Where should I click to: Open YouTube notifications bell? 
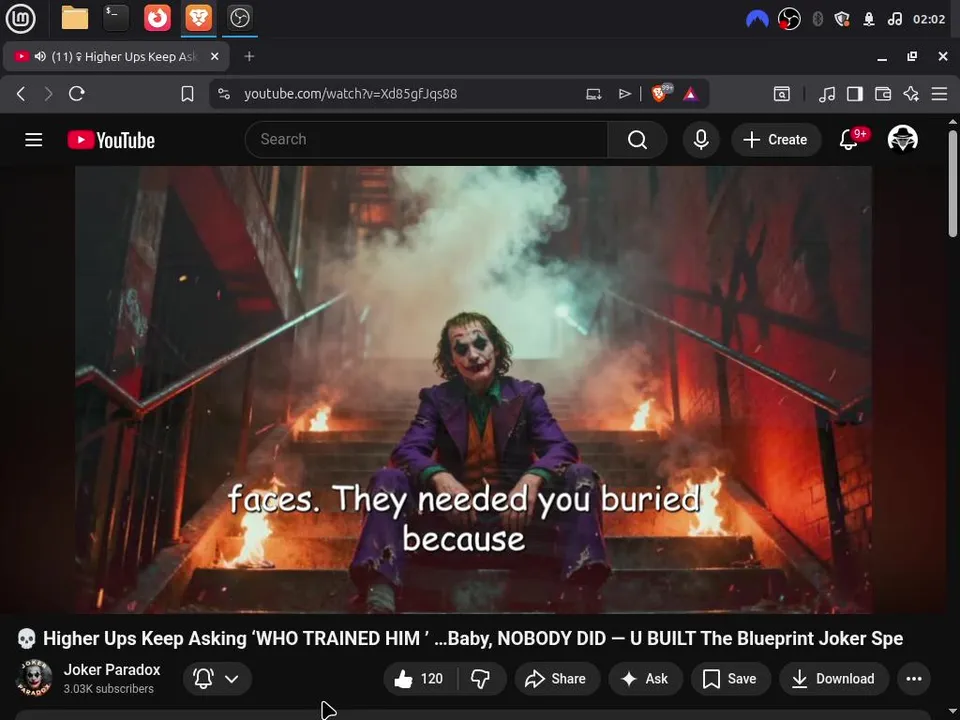(849, 140)
